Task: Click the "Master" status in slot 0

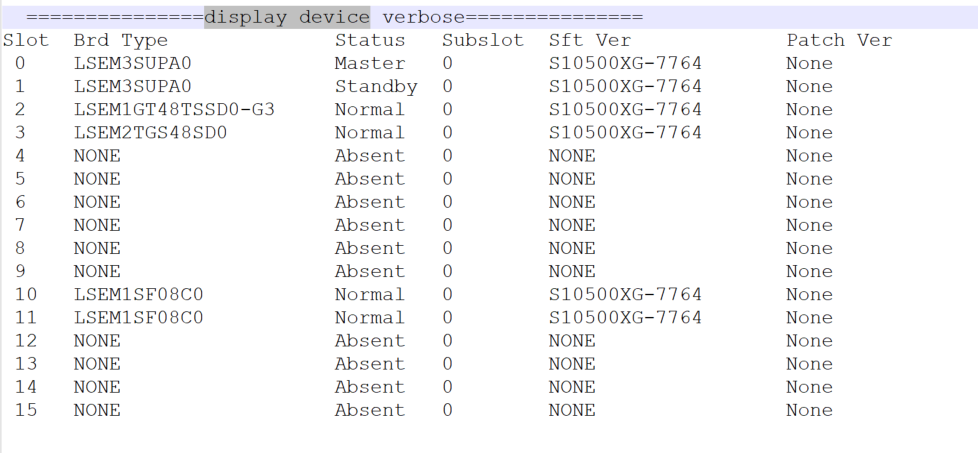Action: (x=370, y=63)
